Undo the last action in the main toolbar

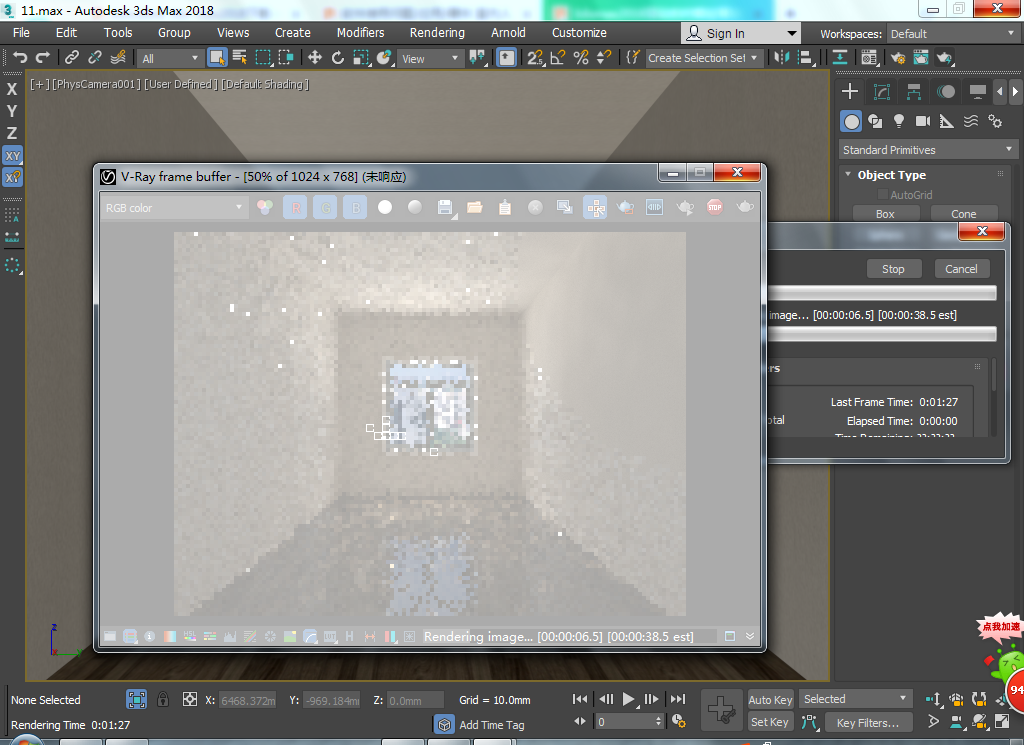tap(20, 57)
